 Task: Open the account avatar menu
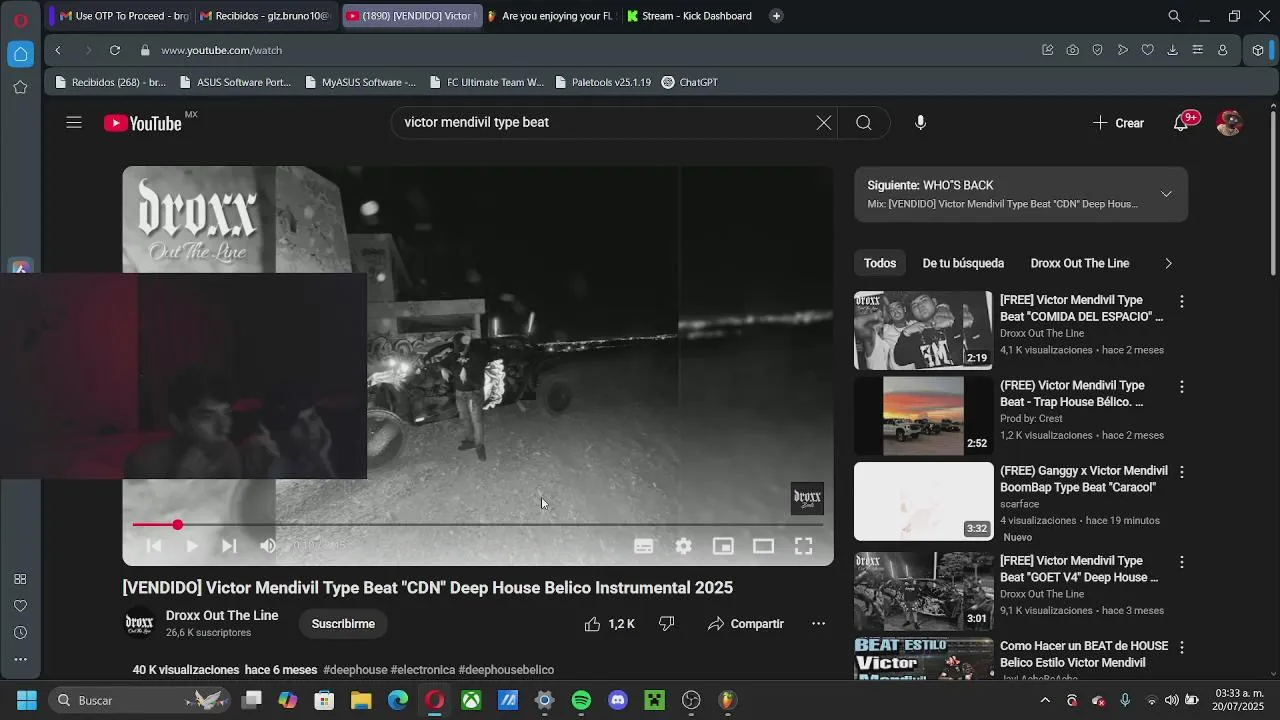1229,123
